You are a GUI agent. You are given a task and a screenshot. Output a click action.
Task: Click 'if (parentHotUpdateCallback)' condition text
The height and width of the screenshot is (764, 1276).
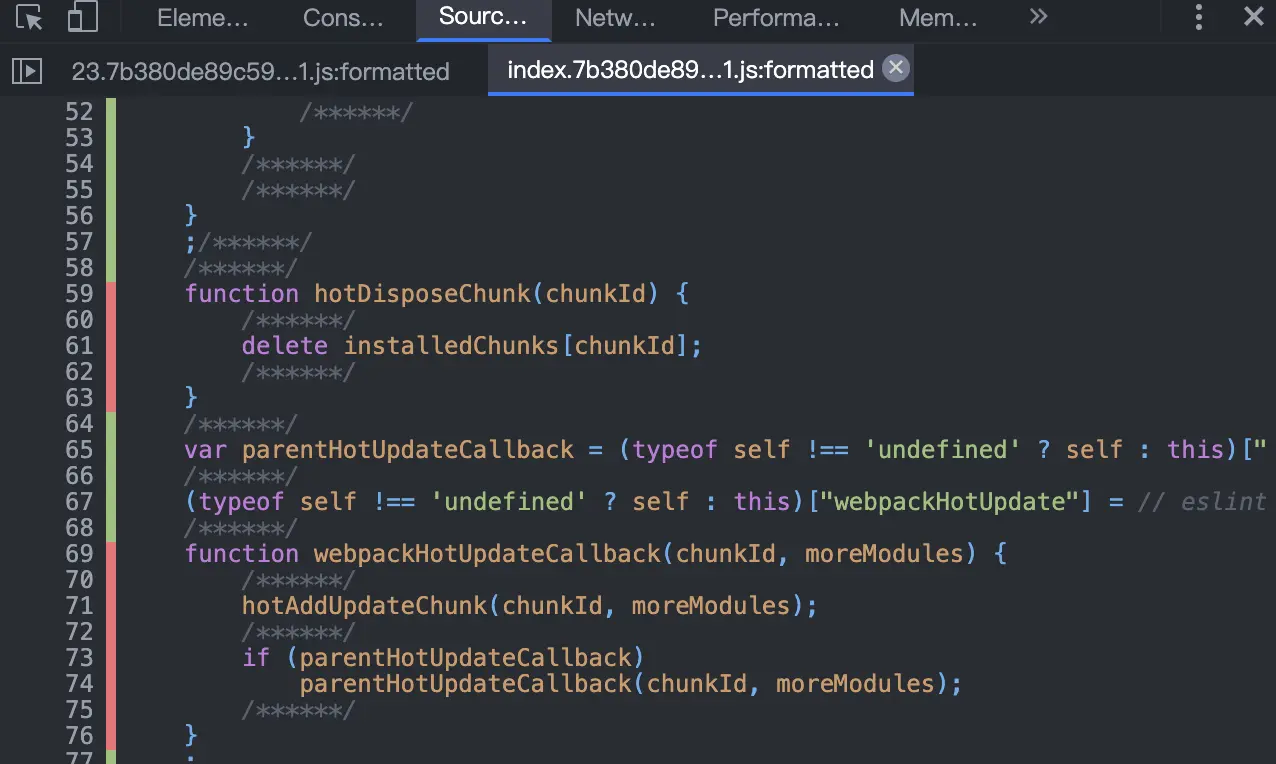coord(443,658)
